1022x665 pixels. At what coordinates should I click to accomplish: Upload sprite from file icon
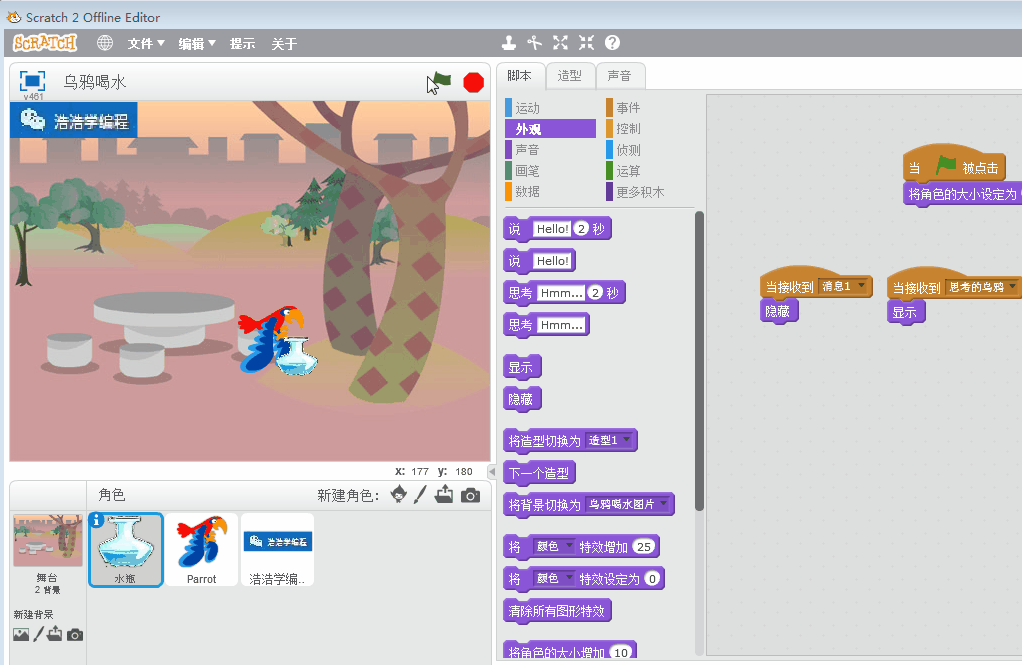click(x=444, y=494)
